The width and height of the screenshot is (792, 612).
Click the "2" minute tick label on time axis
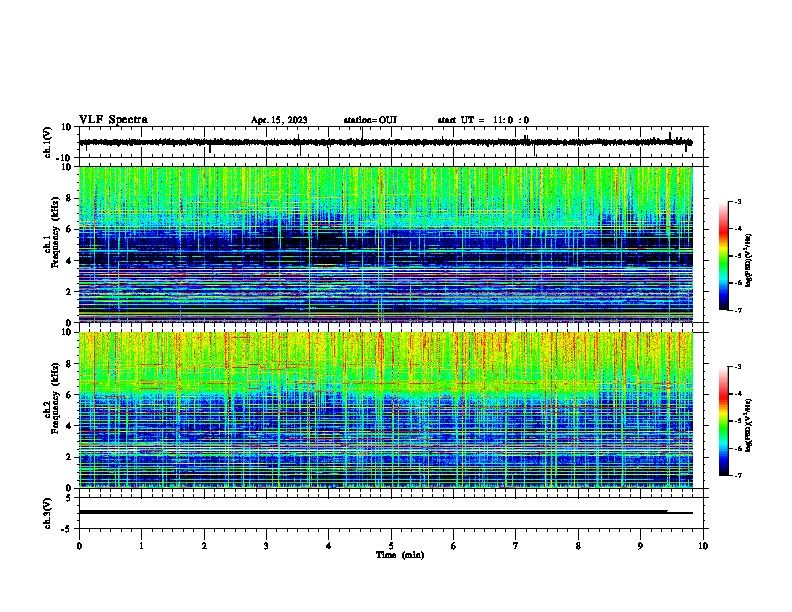coord(204,546)
